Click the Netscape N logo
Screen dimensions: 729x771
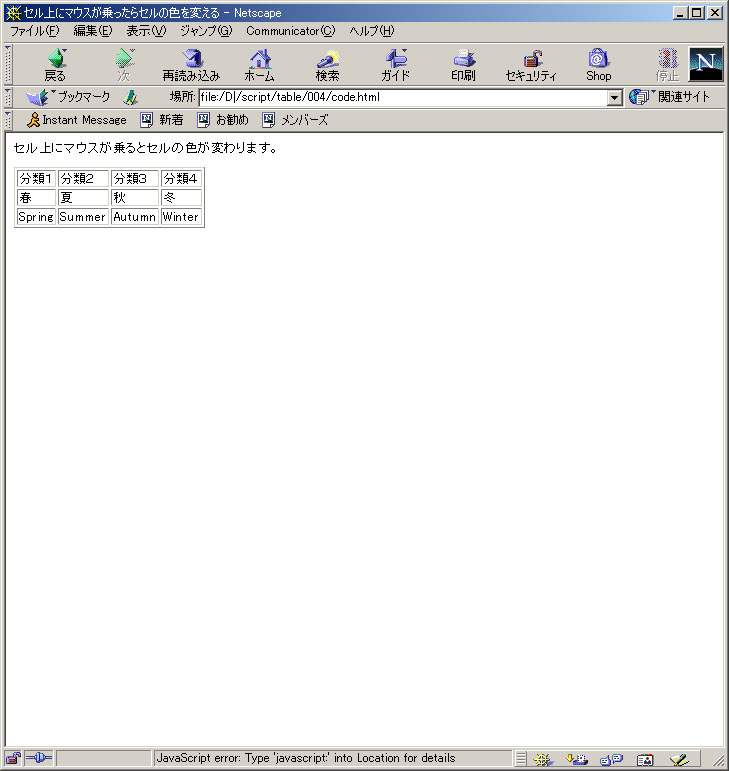[x=706, y=64]
